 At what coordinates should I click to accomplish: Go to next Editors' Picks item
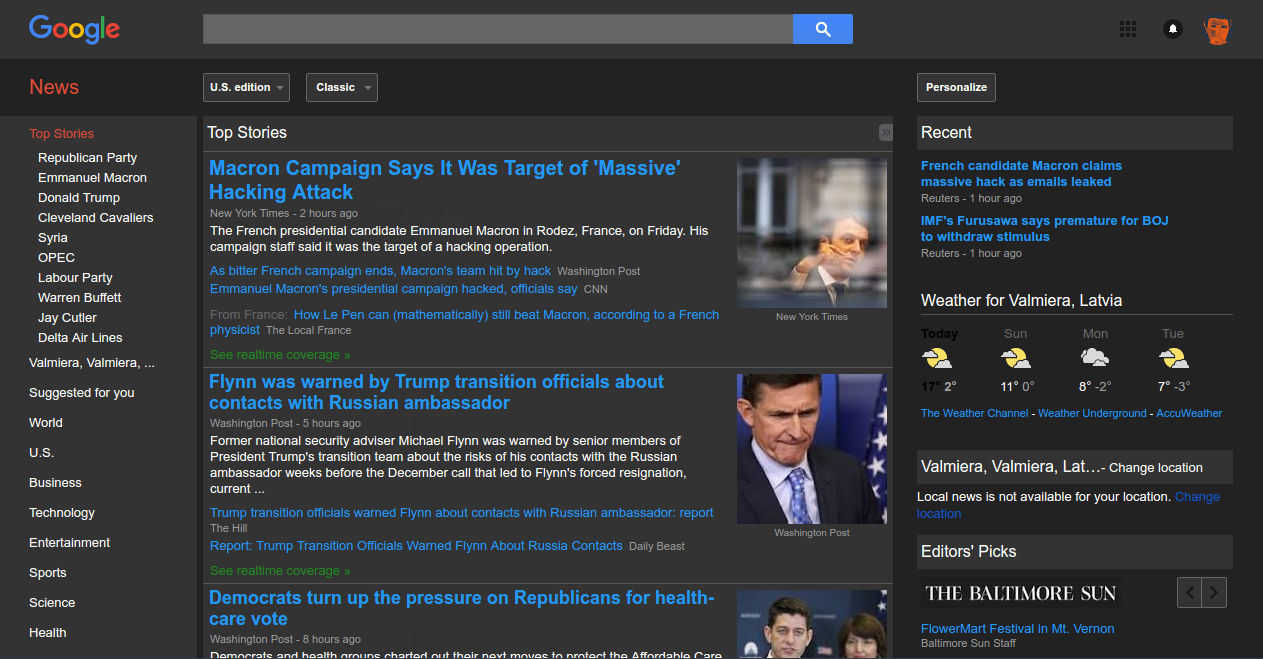(x=1214, y=592)
